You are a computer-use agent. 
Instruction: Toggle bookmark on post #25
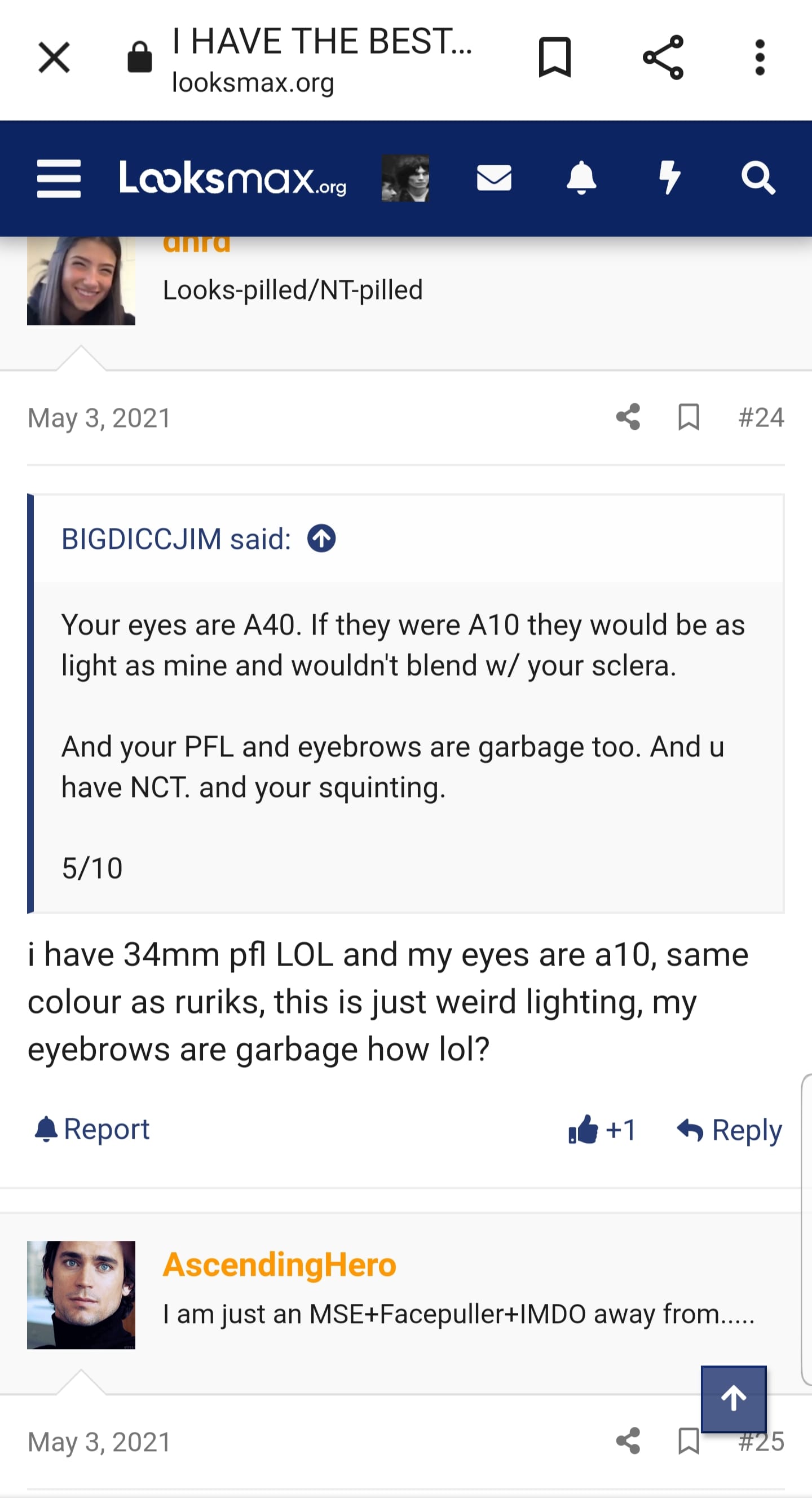689,1441
